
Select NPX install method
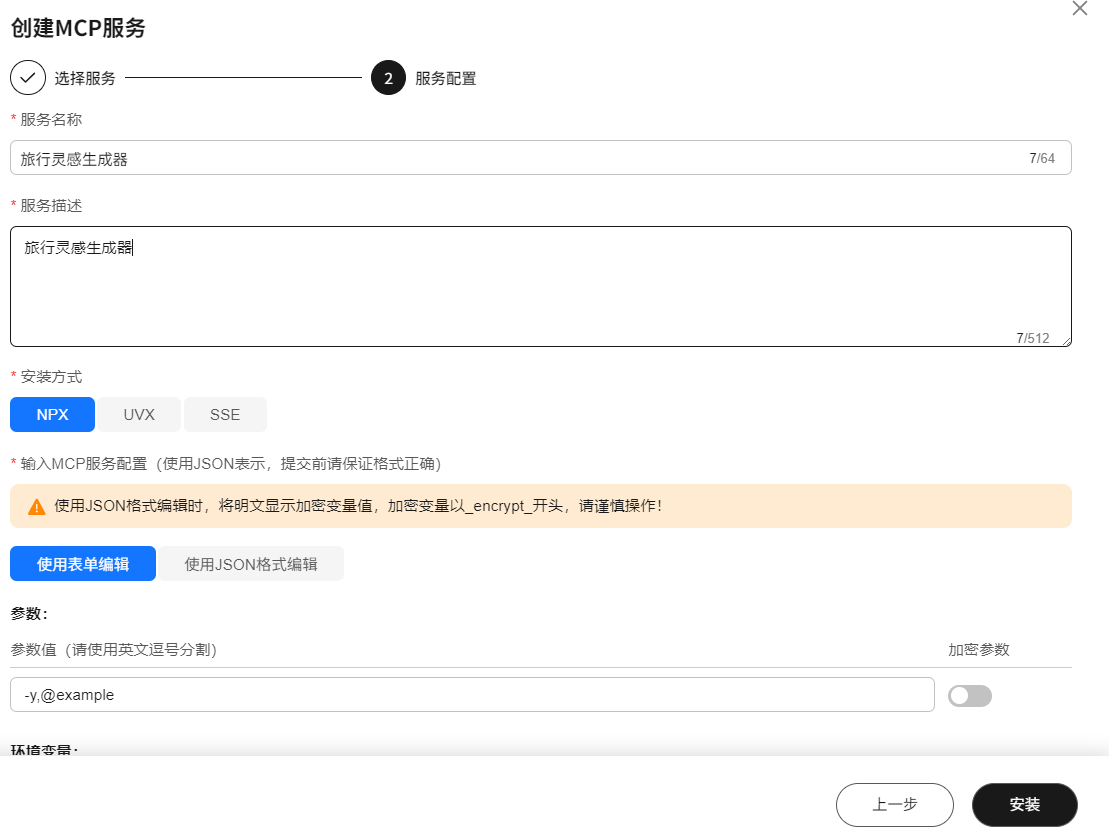click(x=52, y=415)
